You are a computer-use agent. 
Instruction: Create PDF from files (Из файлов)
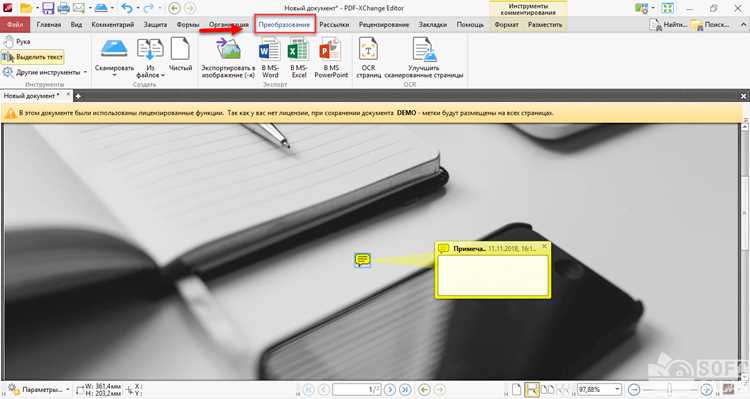click(x=150, y=58)
